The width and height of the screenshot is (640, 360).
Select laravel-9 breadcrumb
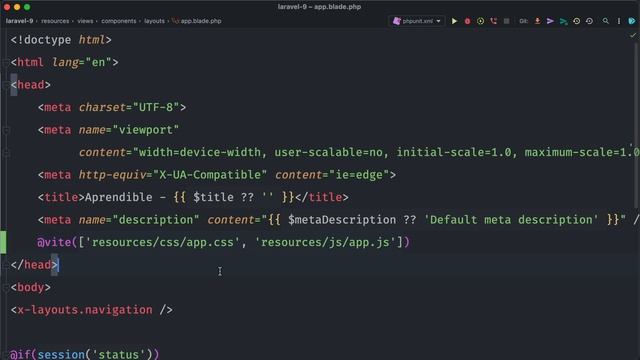[19, 21]
